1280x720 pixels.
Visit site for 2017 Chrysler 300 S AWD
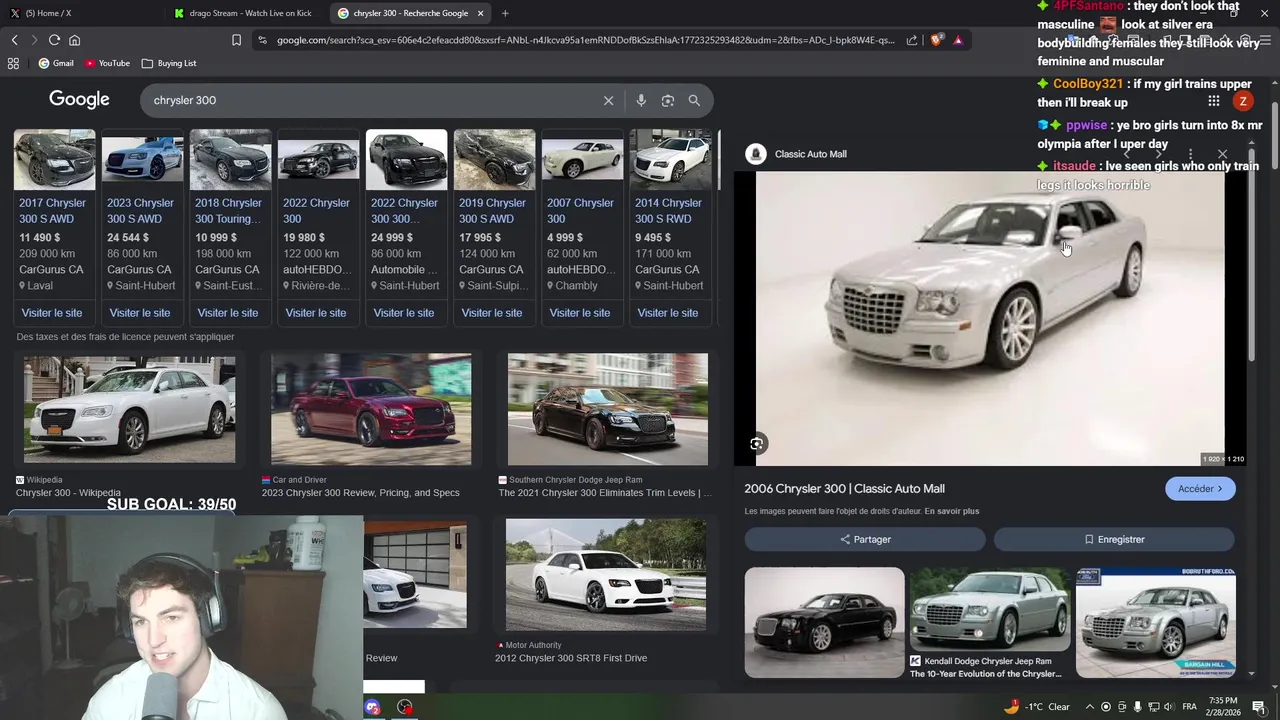[x=52, y=313]
